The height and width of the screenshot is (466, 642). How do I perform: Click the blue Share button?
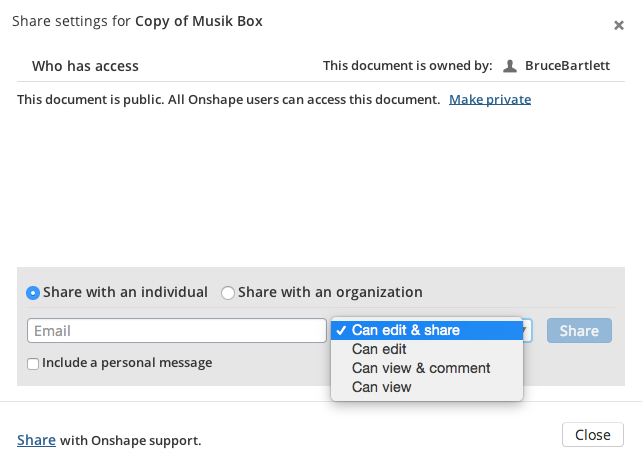[579, 330]
